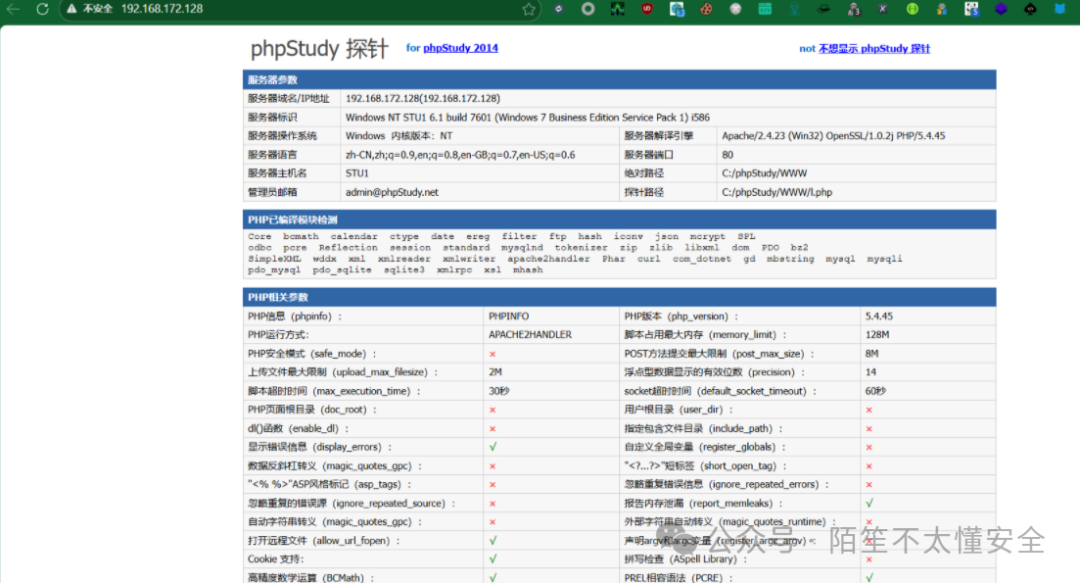Click the blue cat-shaped extension icon
The height and width of the screenshot is (583, 1080).
(1059, 10)
